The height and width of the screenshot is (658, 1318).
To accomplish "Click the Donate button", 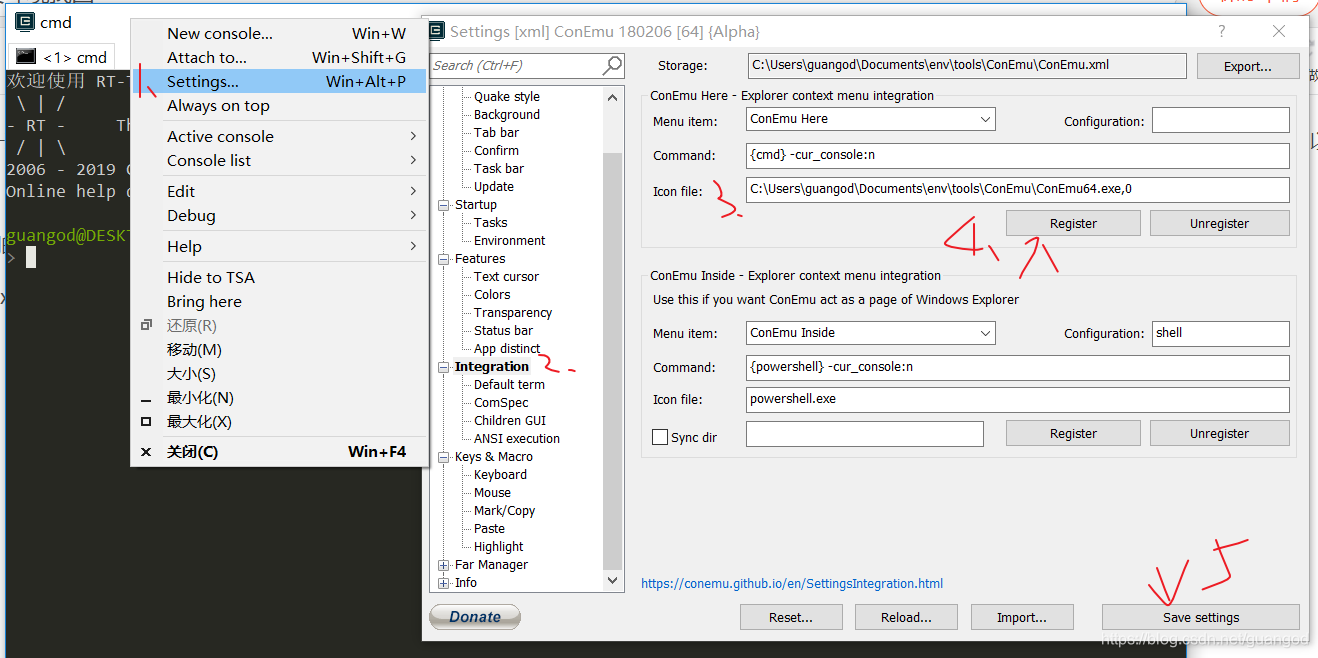I will [x=475, y=617].
